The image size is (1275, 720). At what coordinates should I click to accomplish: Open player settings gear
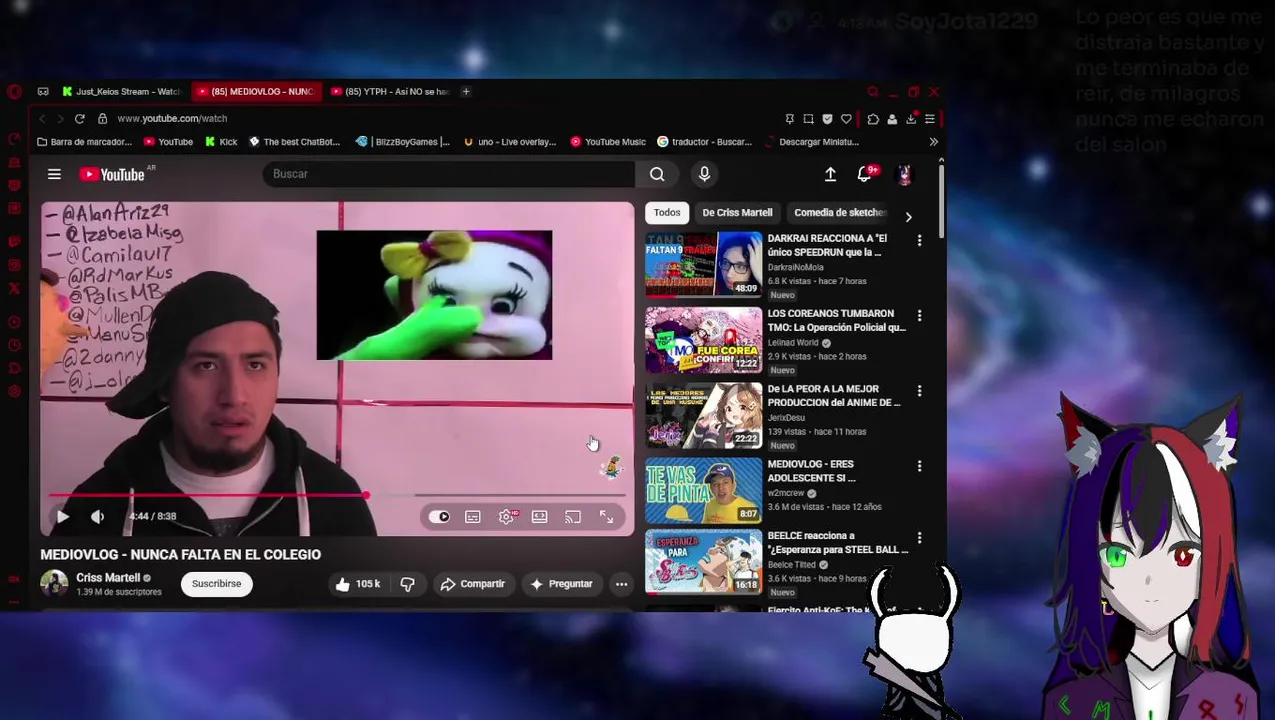pyautogui.click(x=506, y=517)
